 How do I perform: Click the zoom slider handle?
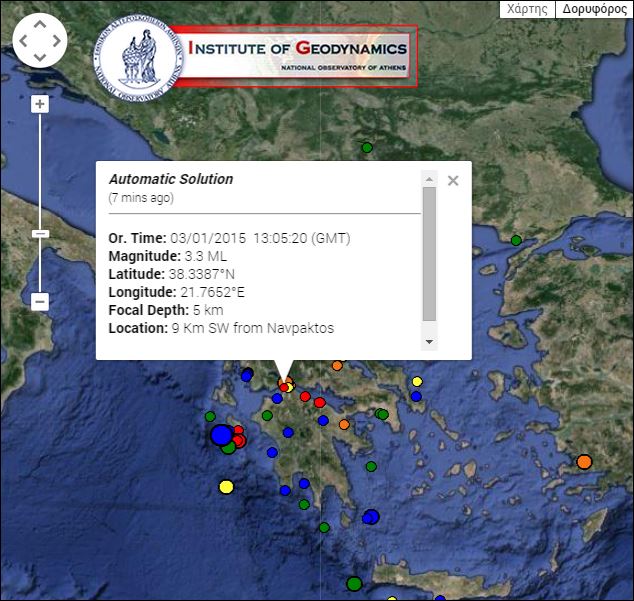point(40,234)
